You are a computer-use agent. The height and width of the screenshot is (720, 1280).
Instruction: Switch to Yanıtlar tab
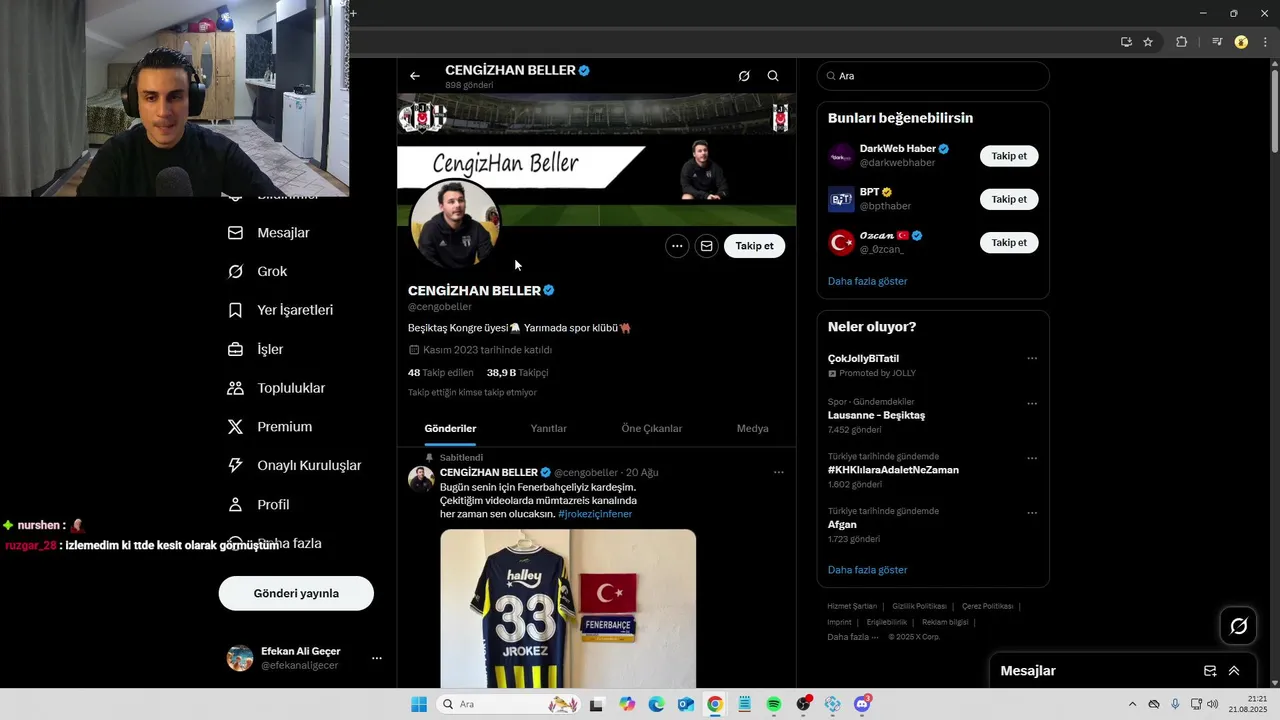pyautogui.click(x=548, y=428)
